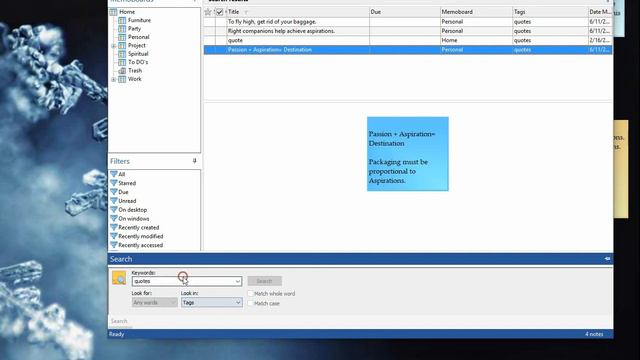
Task: Select note 'Right companions help achieve aspirations.'
Action: pos(408,31)
